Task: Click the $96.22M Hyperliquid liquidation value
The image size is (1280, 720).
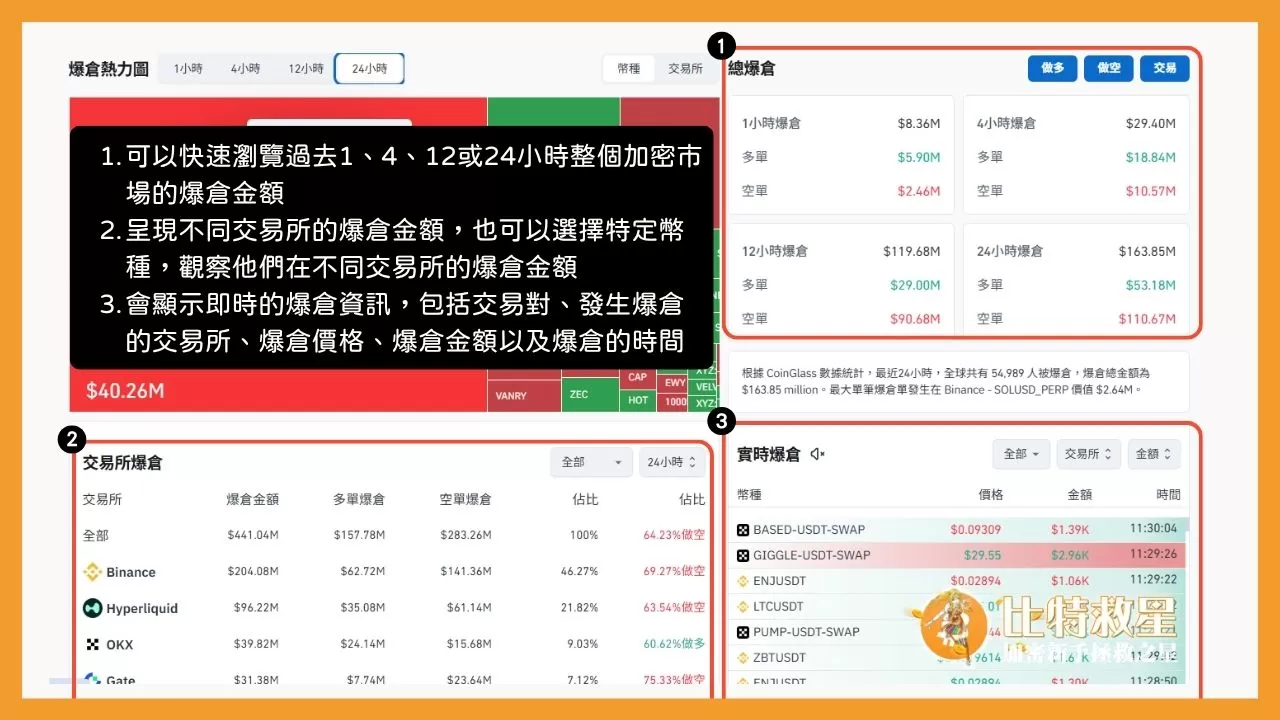Action: pyautogui.click(x=256, y=608)
